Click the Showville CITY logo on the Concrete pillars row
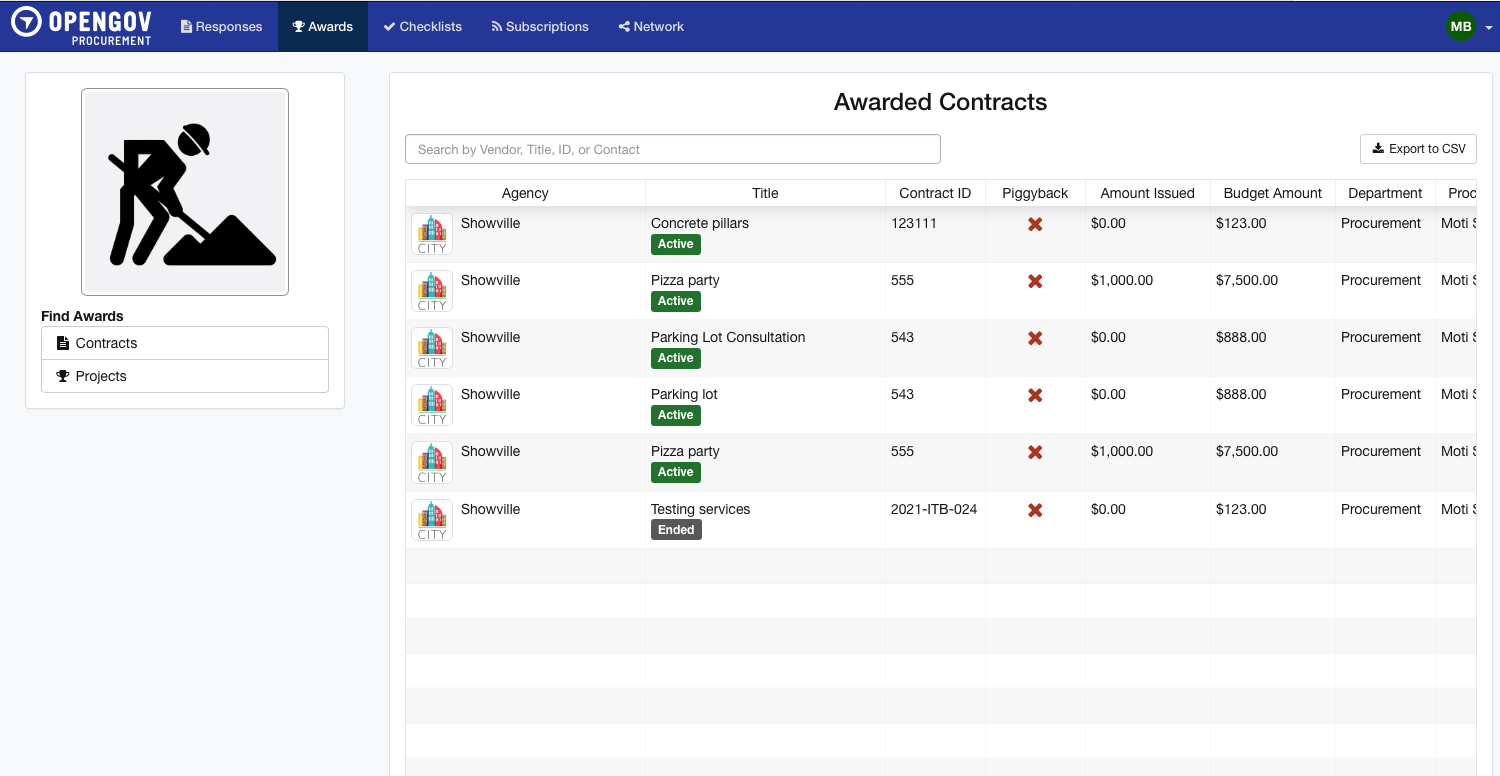 pyautogui.click(x=431, y=234)
